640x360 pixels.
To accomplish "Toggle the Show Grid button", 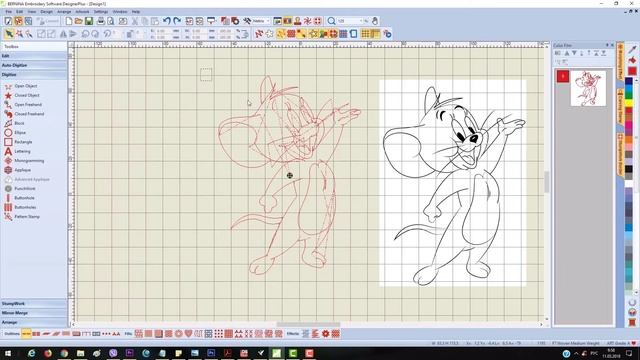I will coord(365,34).
